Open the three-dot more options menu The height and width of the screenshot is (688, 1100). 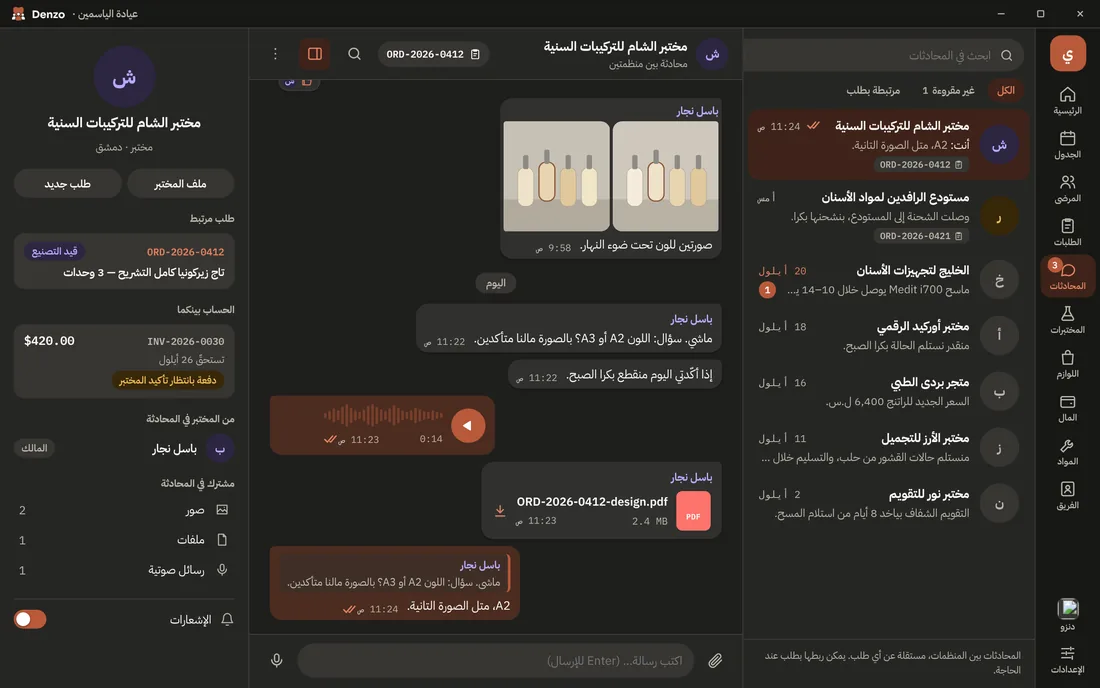point(275,54)
